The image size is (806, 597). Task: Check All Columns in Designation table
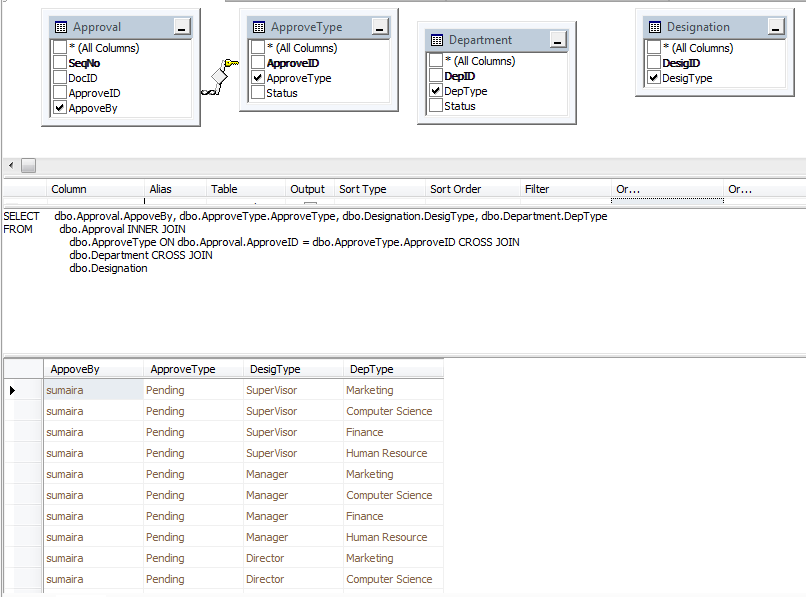654,48
